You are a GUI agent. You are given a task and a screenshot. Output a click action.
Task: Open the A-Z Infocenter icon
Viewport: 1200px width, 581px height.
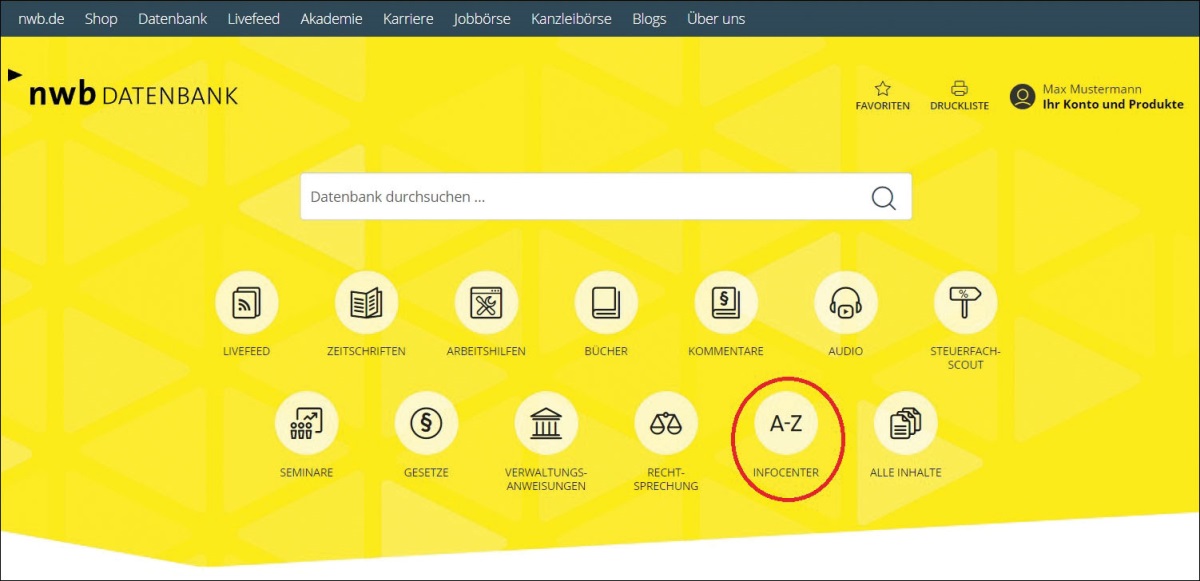point(786,423)
